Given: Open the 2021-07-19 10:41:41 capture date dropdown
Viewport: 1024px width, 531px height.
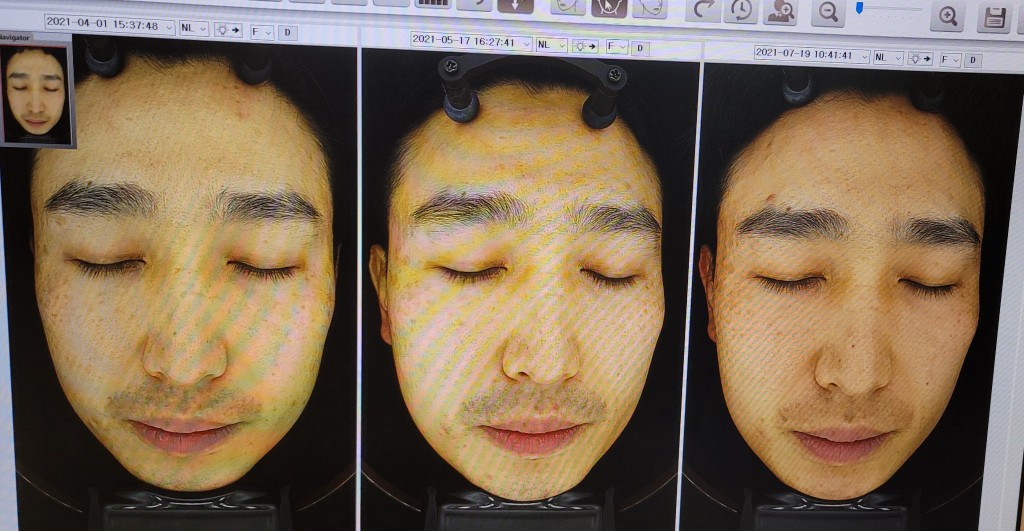Looking at the screenshot, I should (812, 55).
